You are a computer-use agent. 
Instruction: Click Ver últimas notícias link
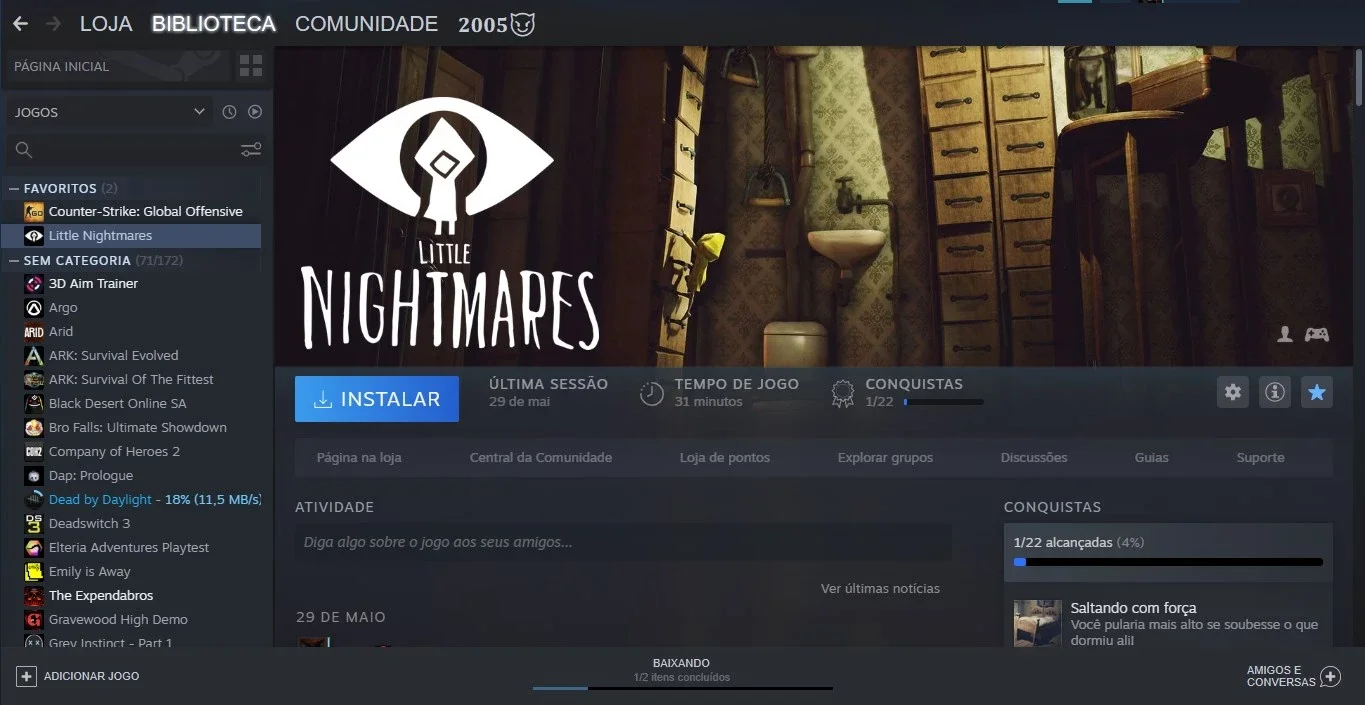pyautogui.click(x=880, y=589)
